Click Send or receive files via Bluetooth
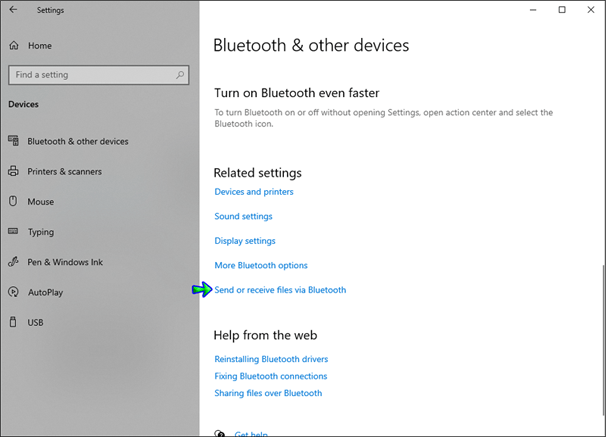This screenshot has width=606, height=437. (281, 290)
